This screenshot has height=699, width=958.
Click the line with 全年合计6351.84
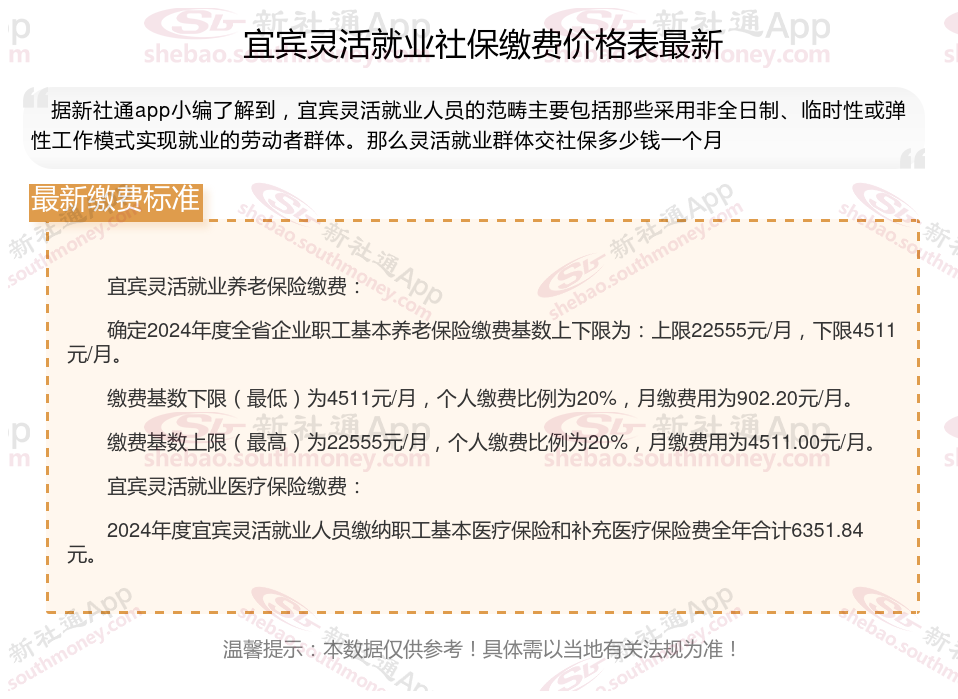tap(465, 542)
